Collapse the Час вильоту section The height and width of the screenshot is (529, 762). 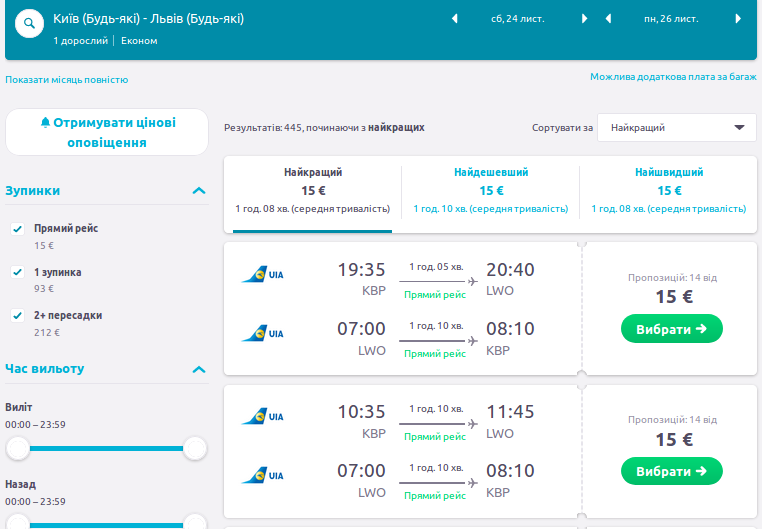click(199, 369)
